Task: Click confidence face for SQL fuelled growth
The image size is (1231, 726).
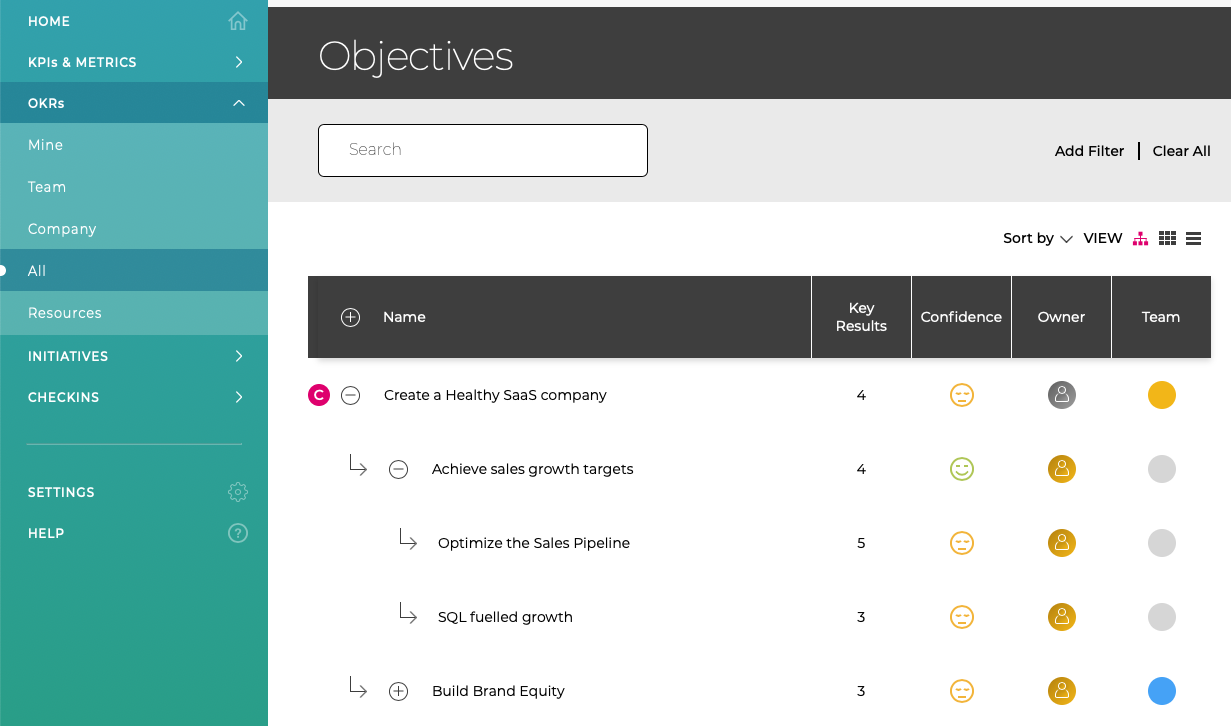Action: click(x=961, y=617)
